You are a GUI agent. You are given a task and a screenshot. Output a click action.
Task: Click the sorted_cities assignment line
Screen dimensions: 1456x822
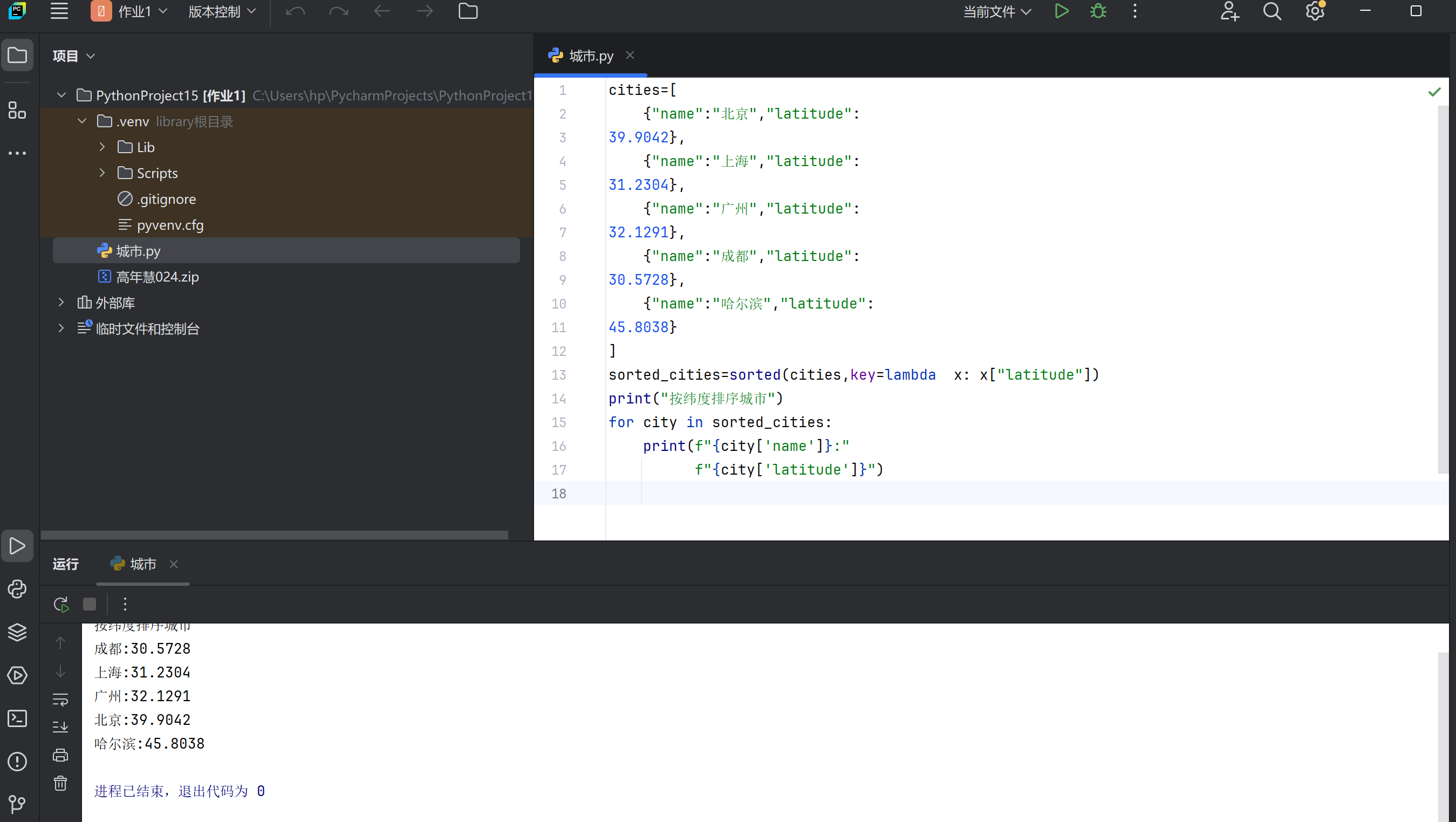(x=853, y=374)
